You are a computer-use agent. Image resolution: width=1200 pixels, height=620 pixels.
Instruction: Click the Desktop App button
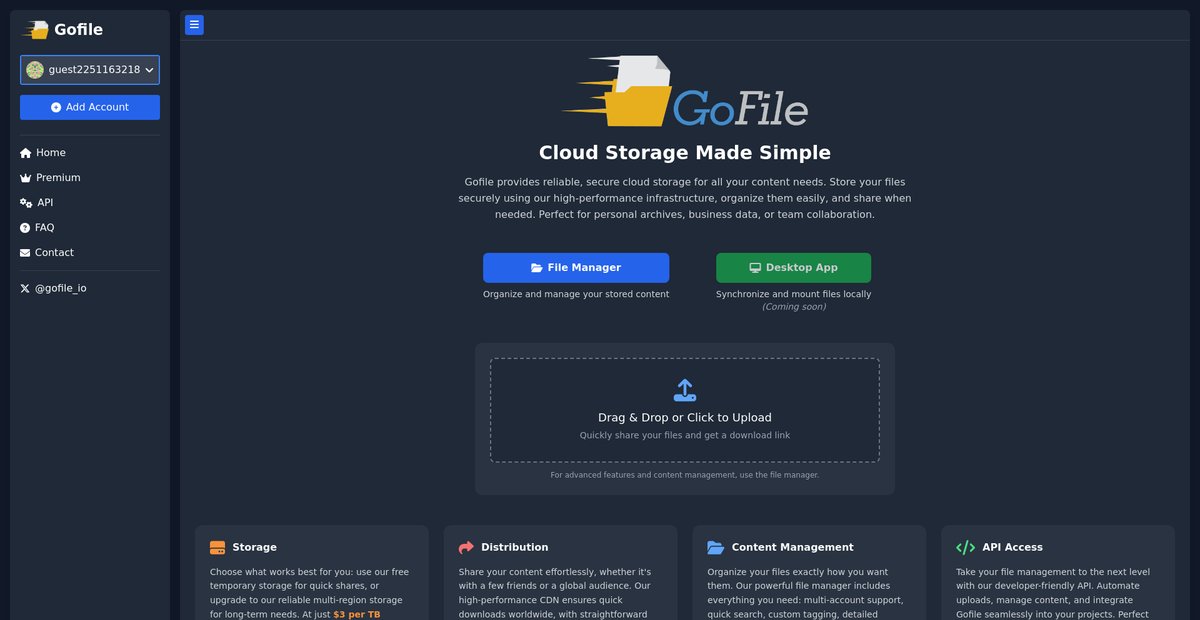(x=793, y=268)
